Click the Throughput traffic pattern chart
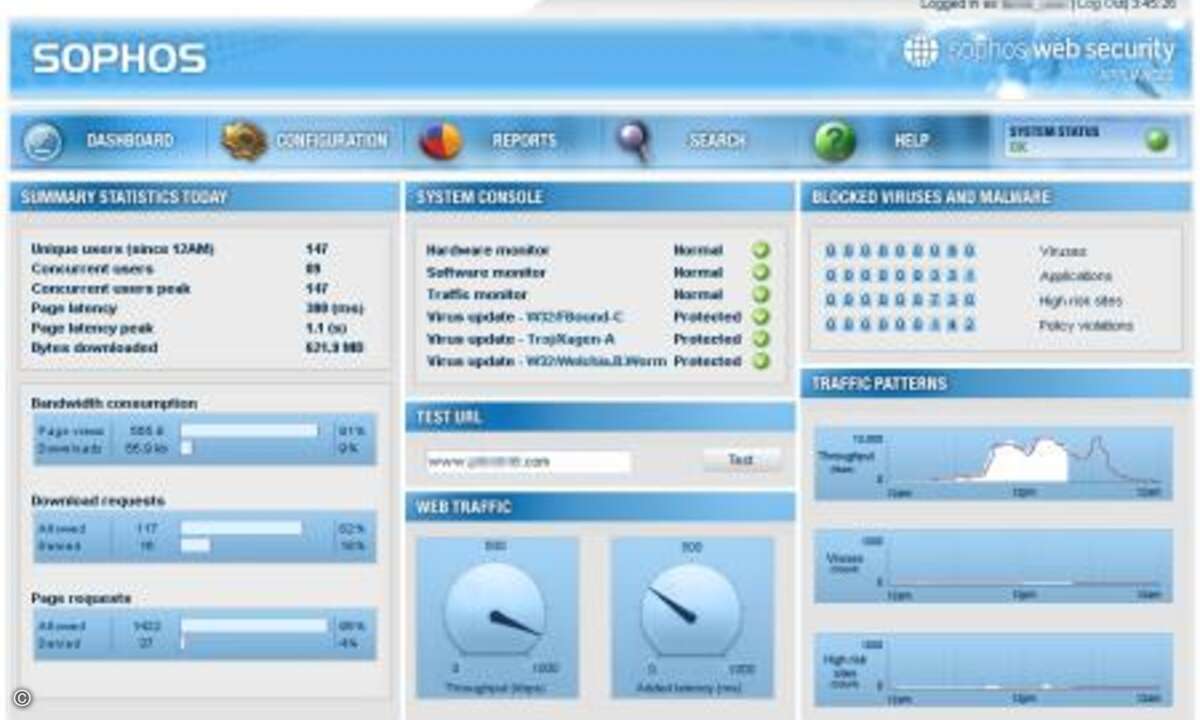 click(x=993, y=463)
